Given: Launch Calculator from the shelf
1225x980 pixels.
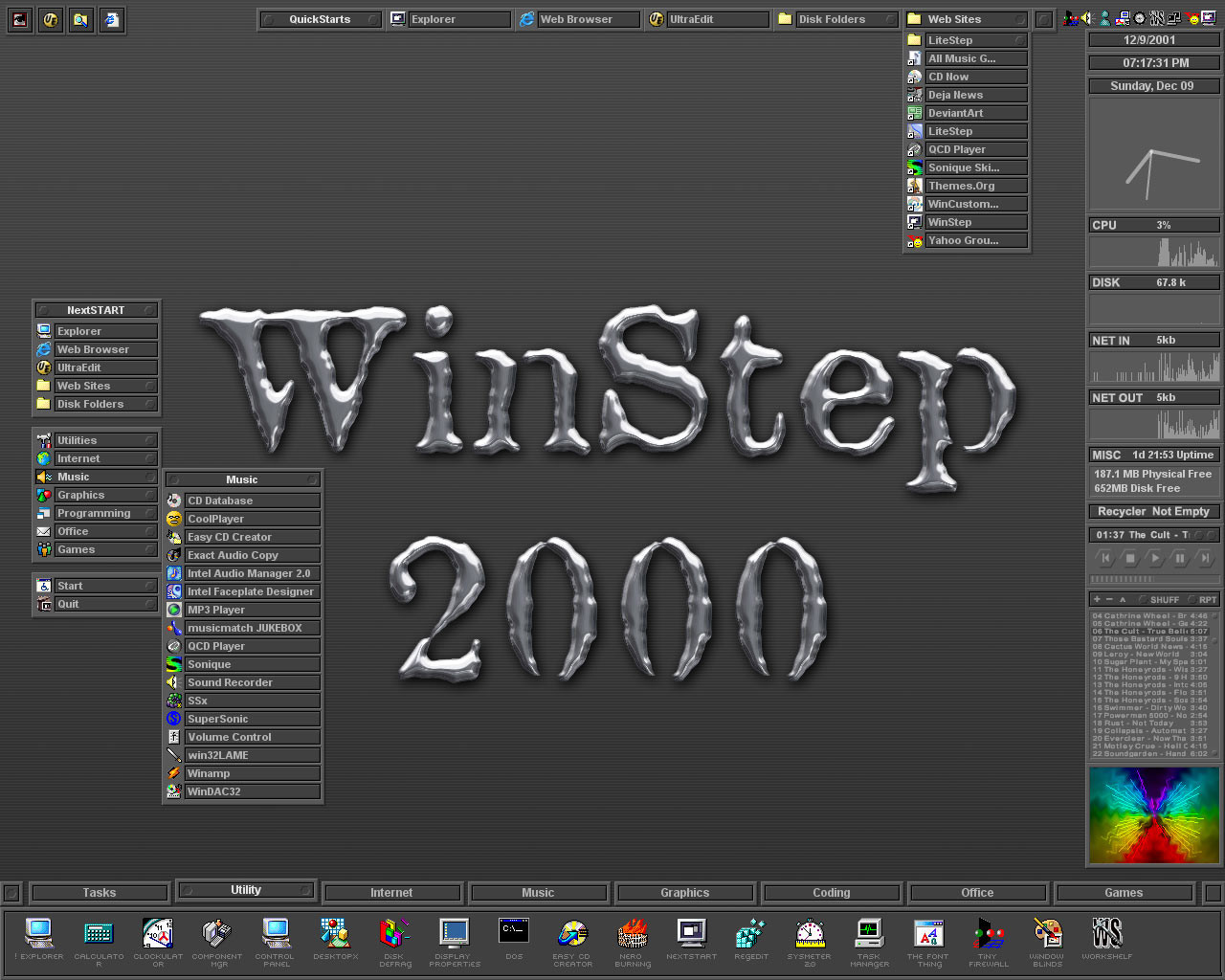Looking at the screenshot, I should point(99,943).
